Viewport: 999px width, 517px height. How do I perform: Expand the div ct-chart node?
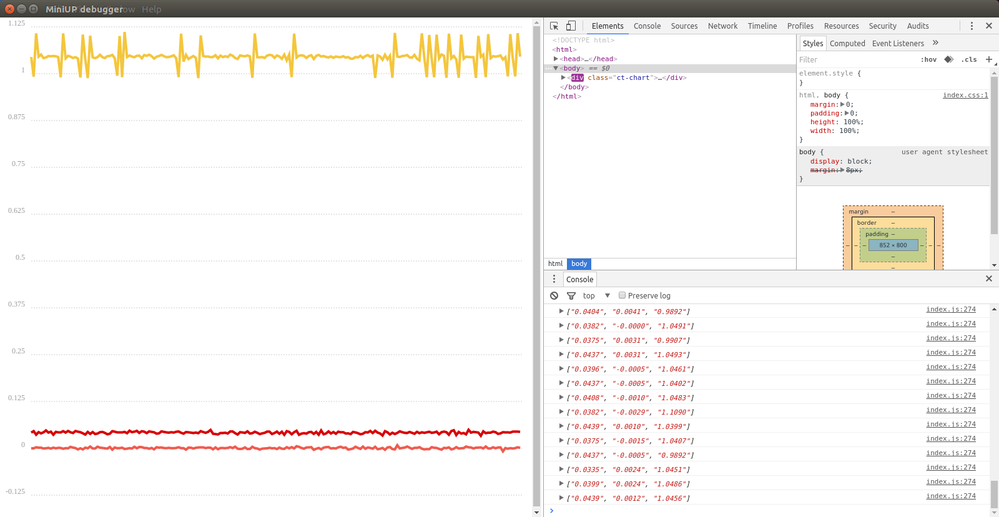(563, 78)
